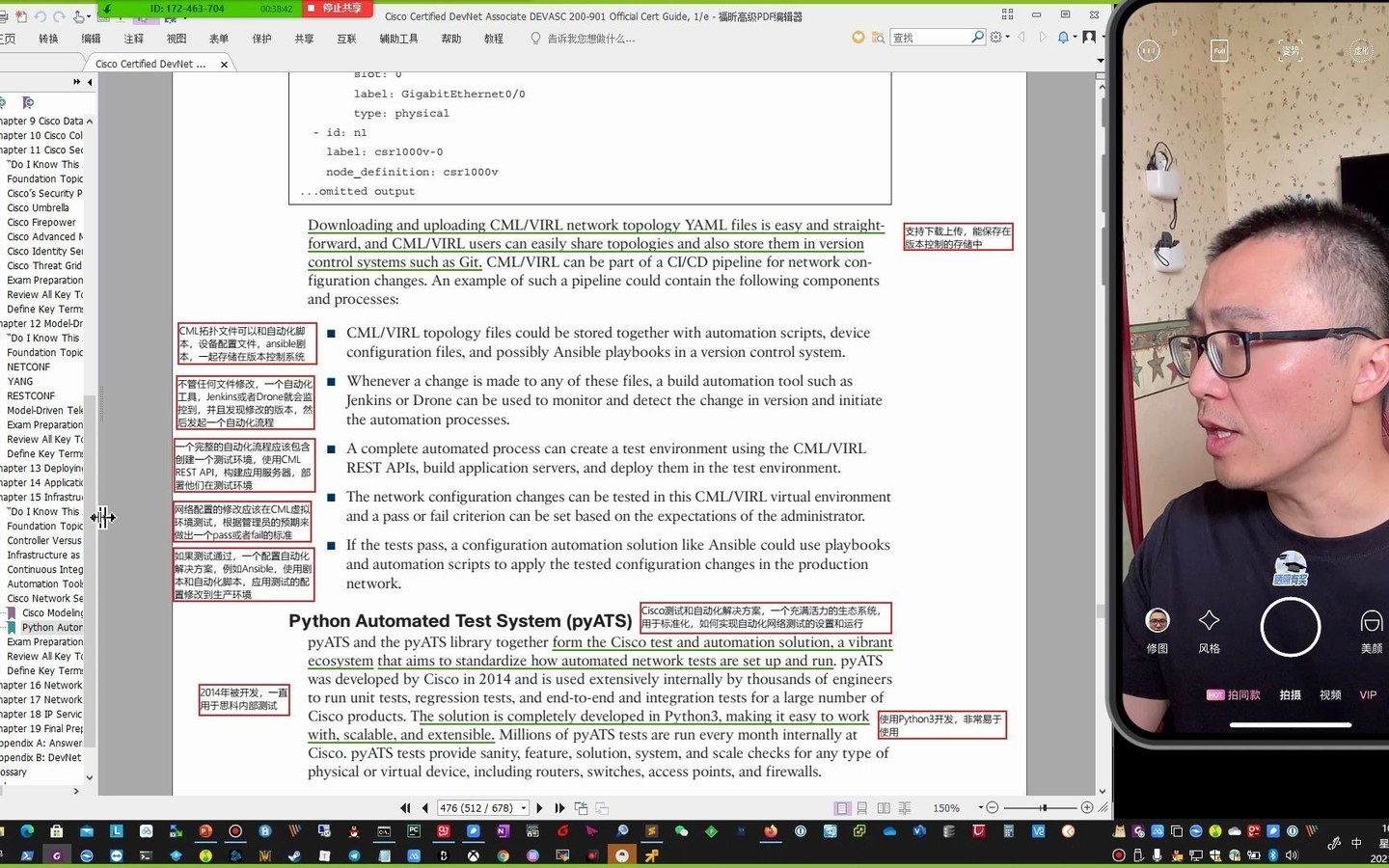The image size is (1389, 868).
Task: Switch to facing pages view
Action: point(884,808)
